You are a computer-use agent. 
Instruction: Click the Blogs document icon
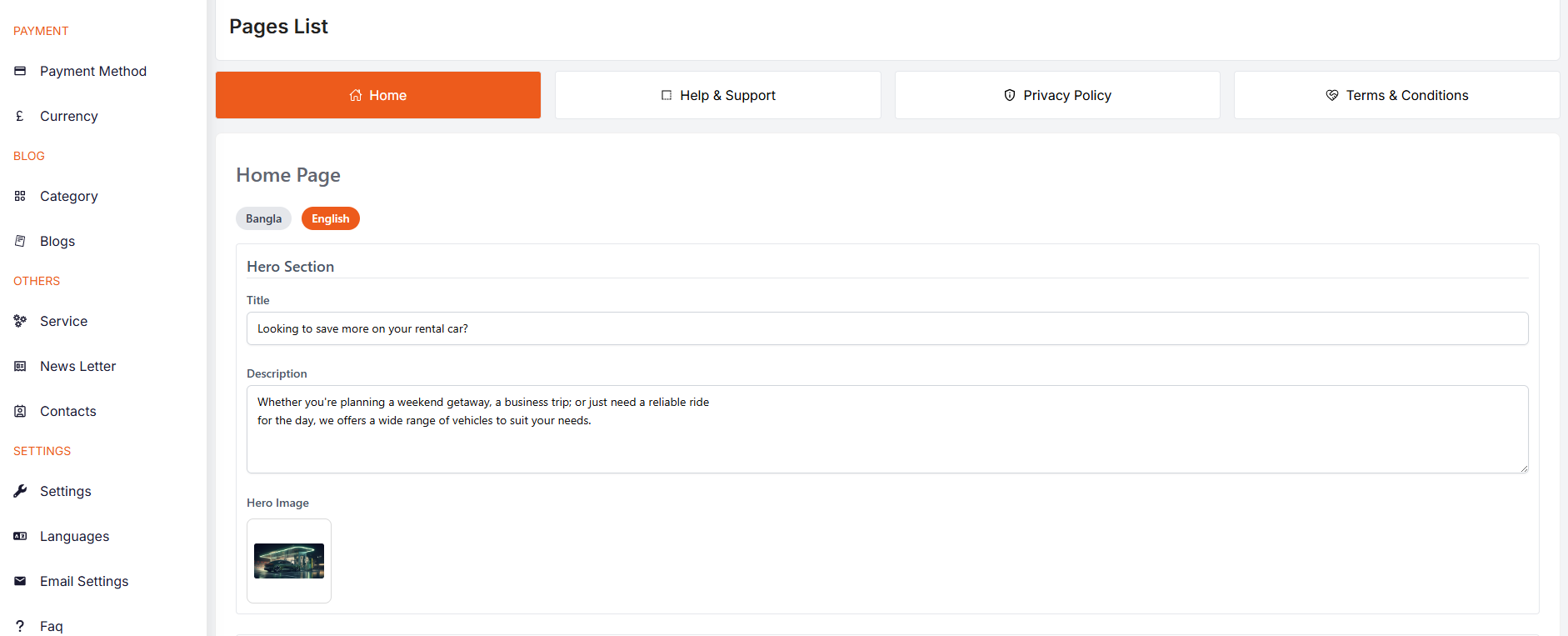[x=20, y=241]
